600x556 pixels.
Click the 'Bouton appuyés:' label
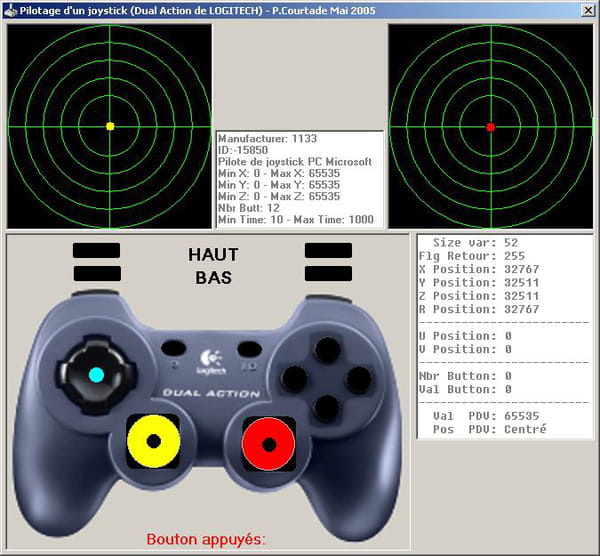coord(206,539)
